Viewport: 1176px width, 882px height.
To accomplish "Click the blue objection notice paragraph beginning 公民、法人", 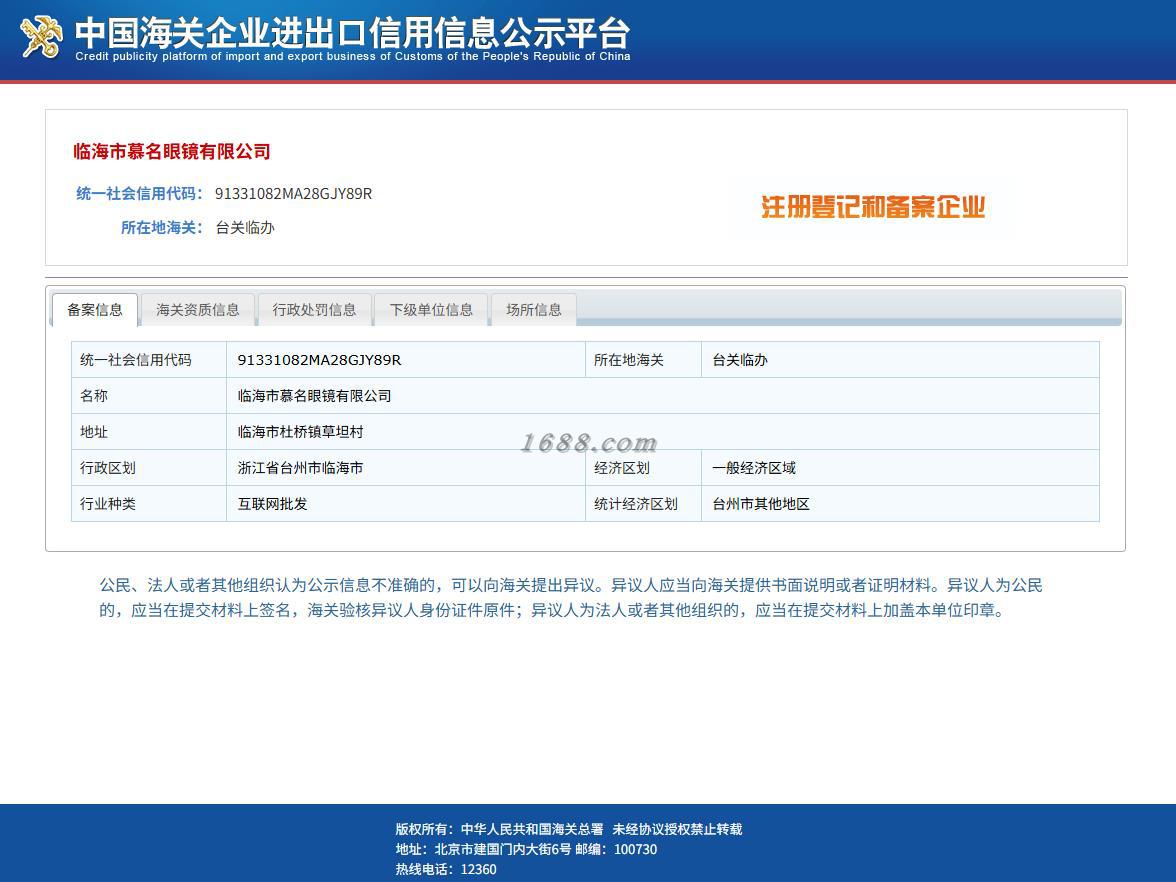I will pos(571,598).
